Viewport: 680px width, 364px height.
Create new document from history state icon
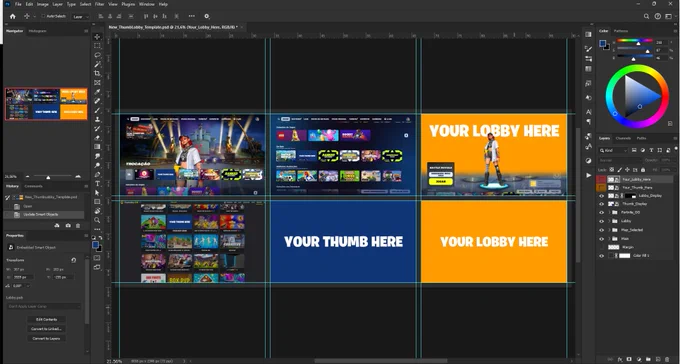pyautogui.click(x=57, y=226)
